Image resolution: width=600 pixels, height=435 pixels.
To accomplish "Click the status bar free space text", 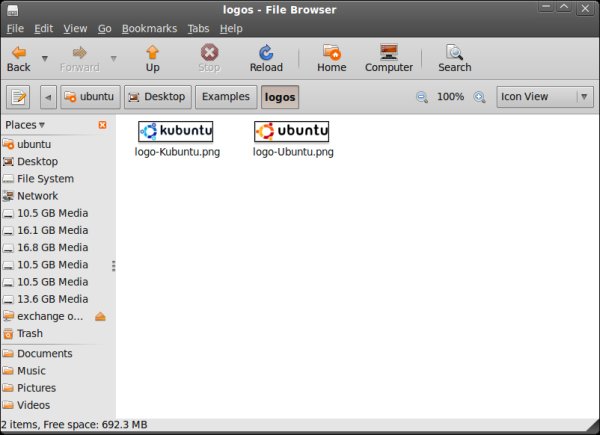I will (95, 425).
